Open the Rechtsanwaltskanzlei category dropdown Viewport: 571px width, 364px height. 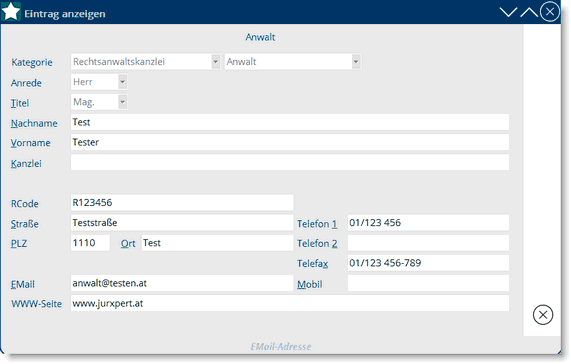tap(216, 62)
